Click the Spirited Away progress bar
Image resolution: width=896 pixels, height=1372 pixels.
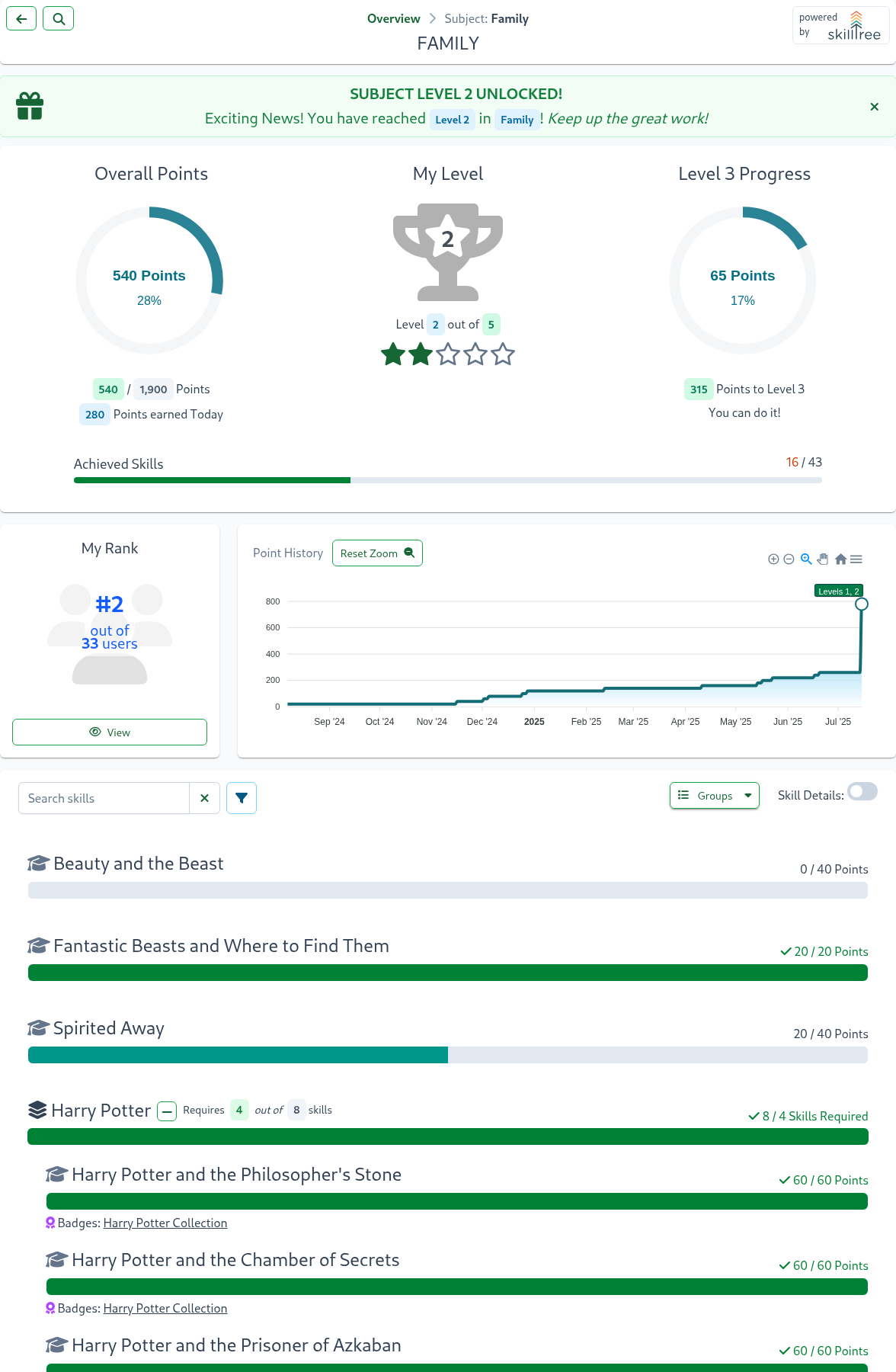(448, 1055)
